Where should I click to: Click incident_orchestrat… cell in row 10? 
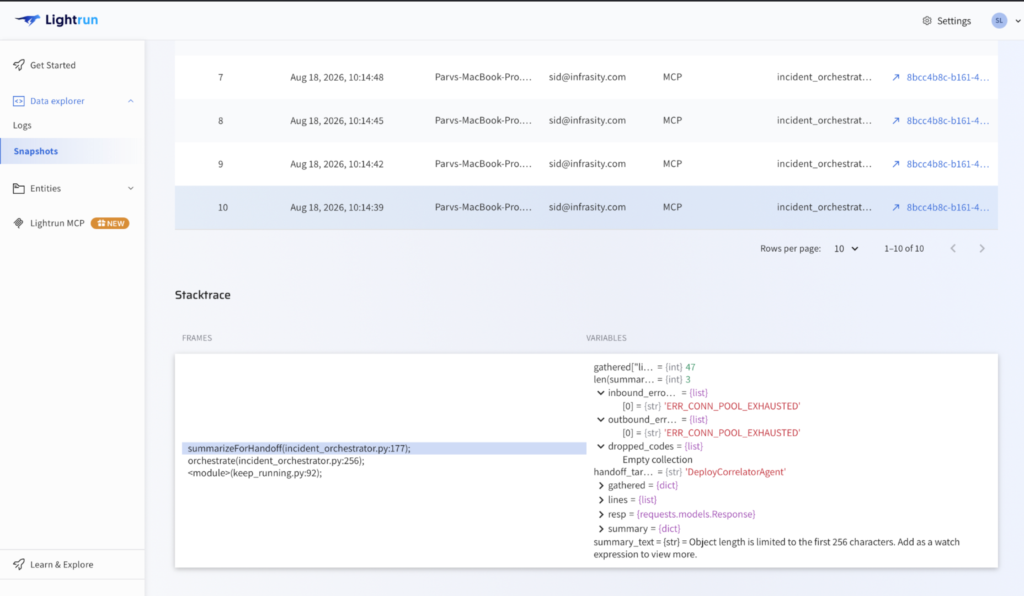click(824, 207)
